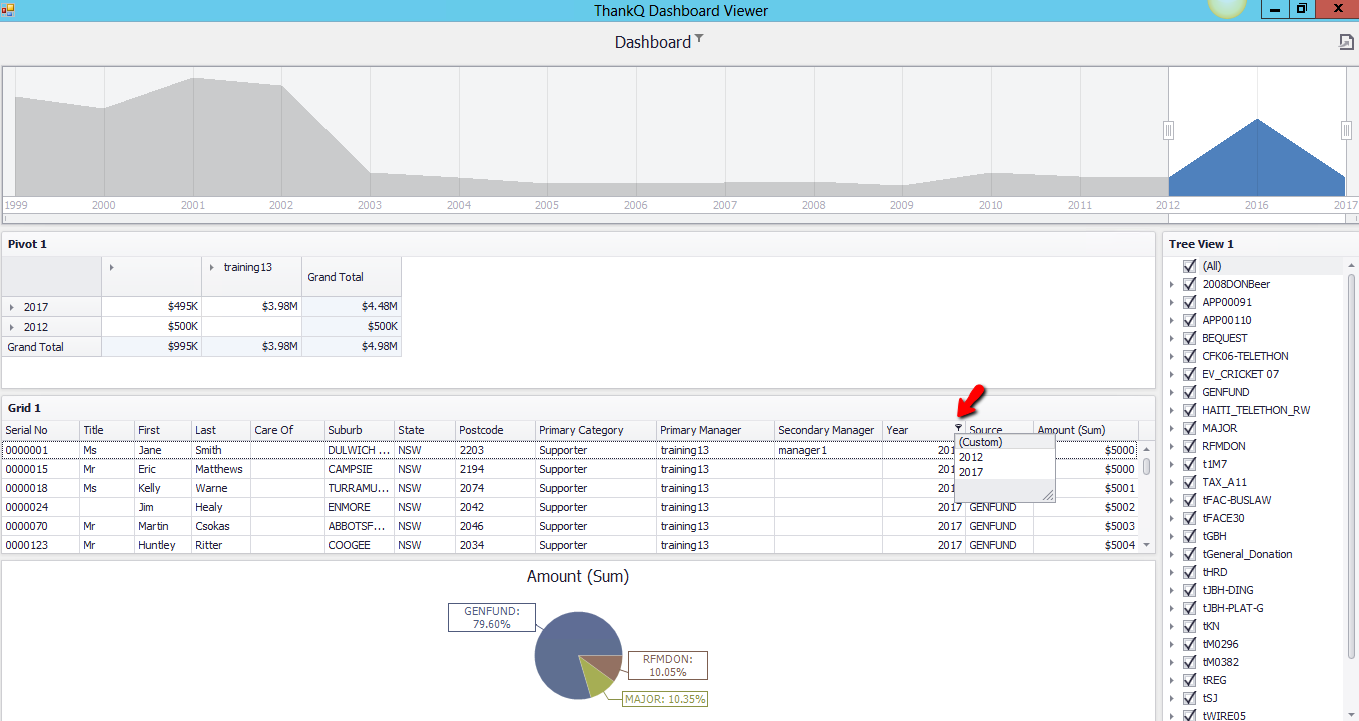Expand the training13 pivot column
Viewport: 1359px width, 721px height.
212,267
